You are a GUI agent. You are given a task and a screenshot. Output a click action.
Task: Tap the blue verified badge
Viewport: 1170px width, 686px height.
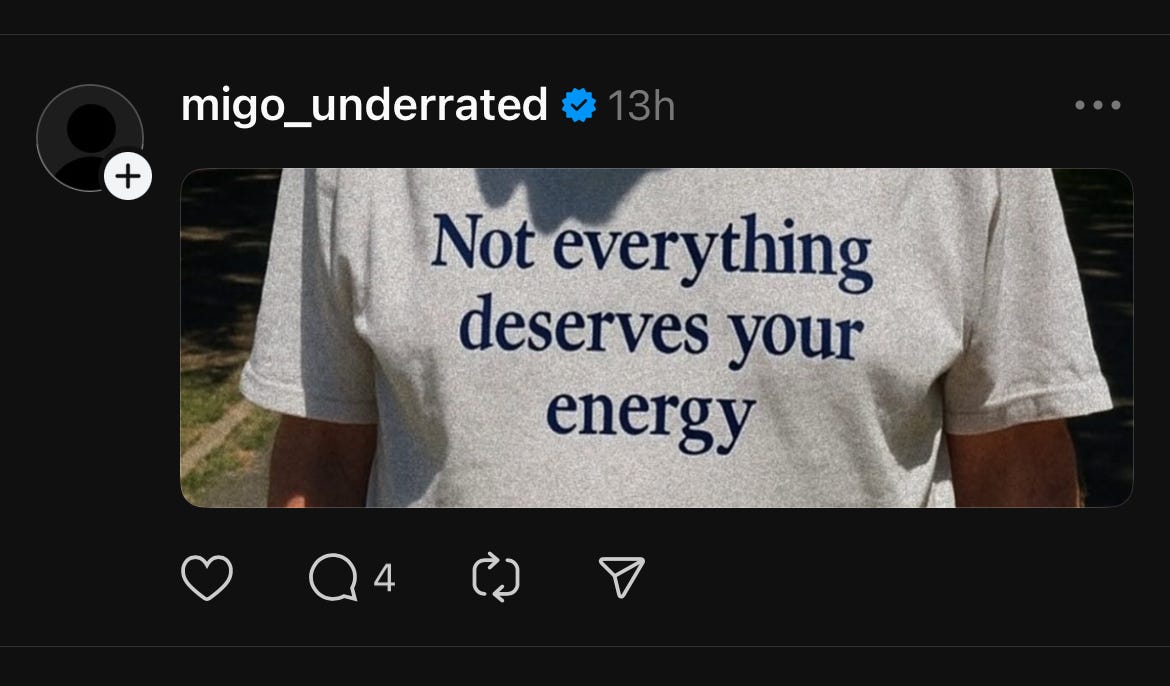click(x=579, y=105)
